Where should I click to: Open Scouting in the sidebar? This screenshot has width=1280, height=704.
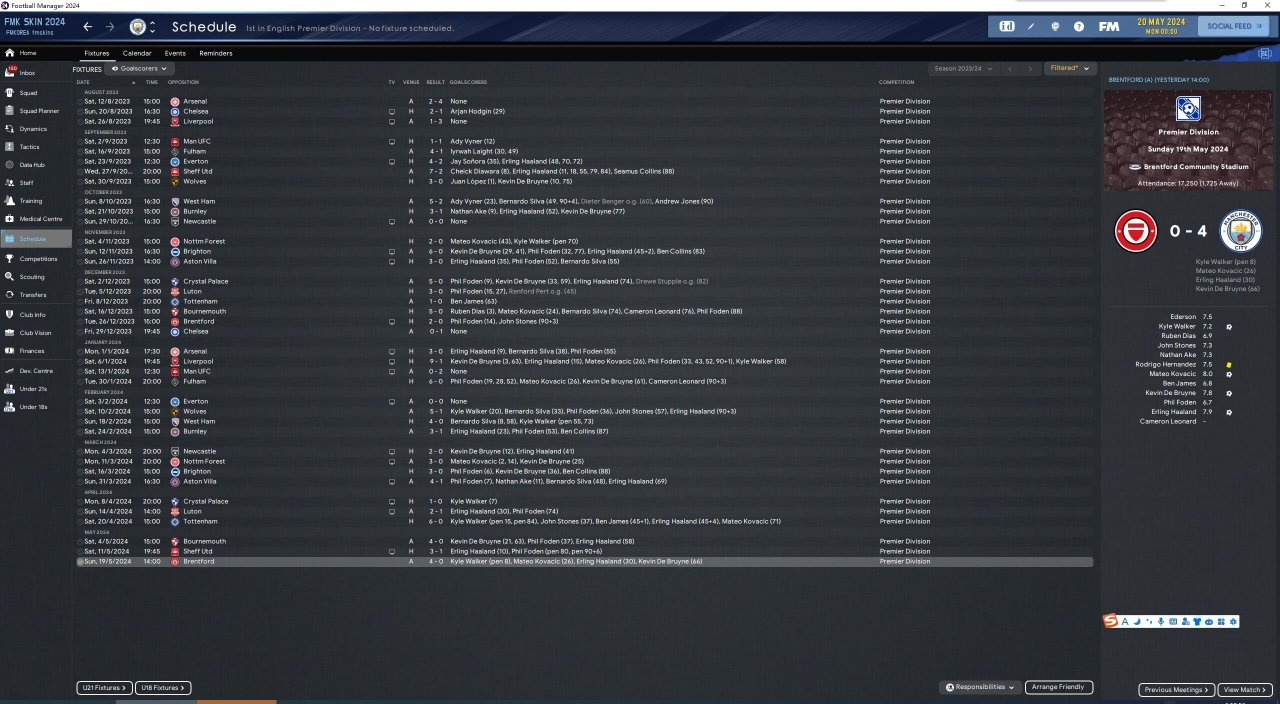[32, 277]
